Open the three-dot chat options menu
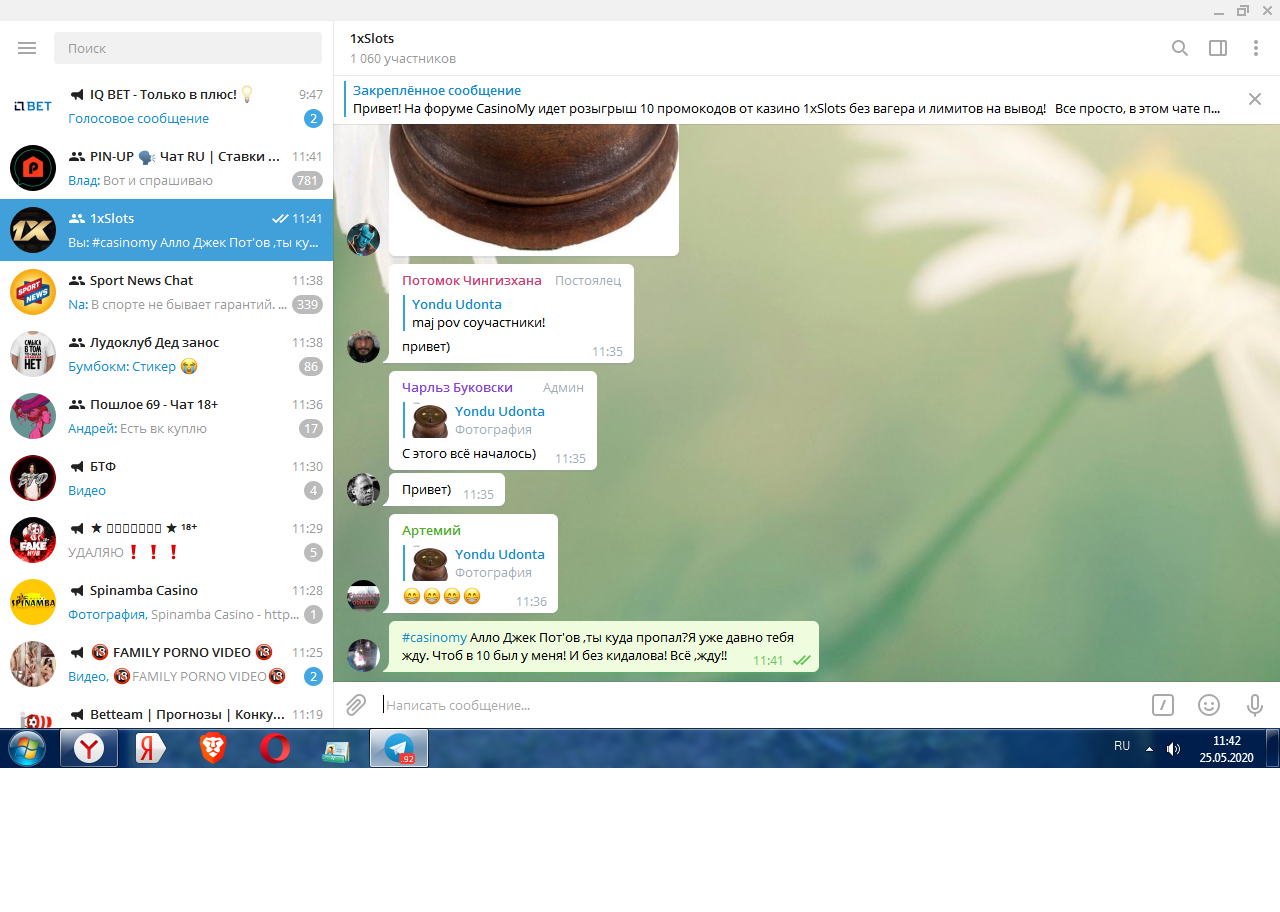Image resolution: width=1280 pixels, height=912 pixels. click(x=1256, y=48)
